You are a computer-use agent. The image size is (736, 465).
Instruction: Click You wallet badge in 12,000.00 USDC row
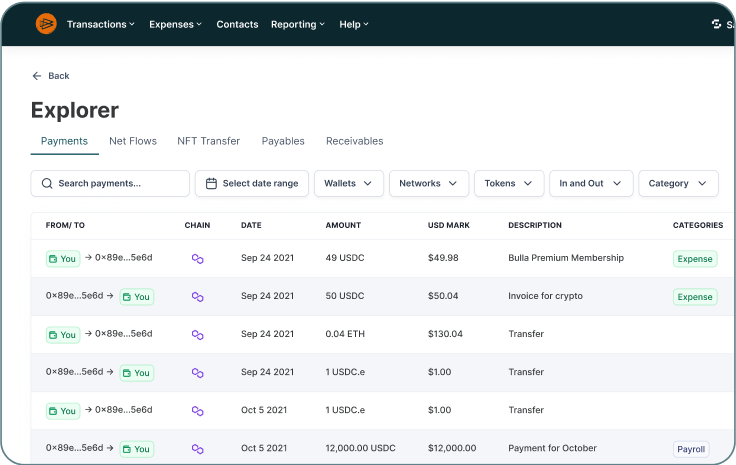tap(137, 449)
